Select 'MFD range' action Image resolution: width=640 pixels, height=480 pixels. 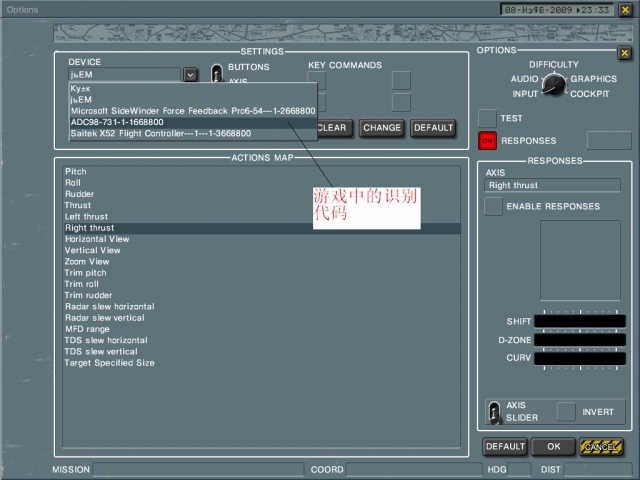click(x=262, y=329)
